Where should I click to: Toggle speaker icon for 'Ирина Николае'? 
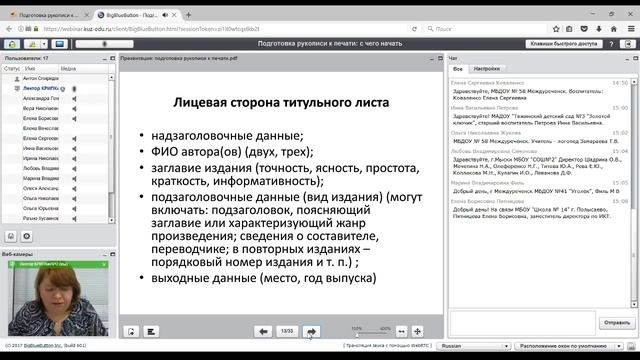click(74, 158)
